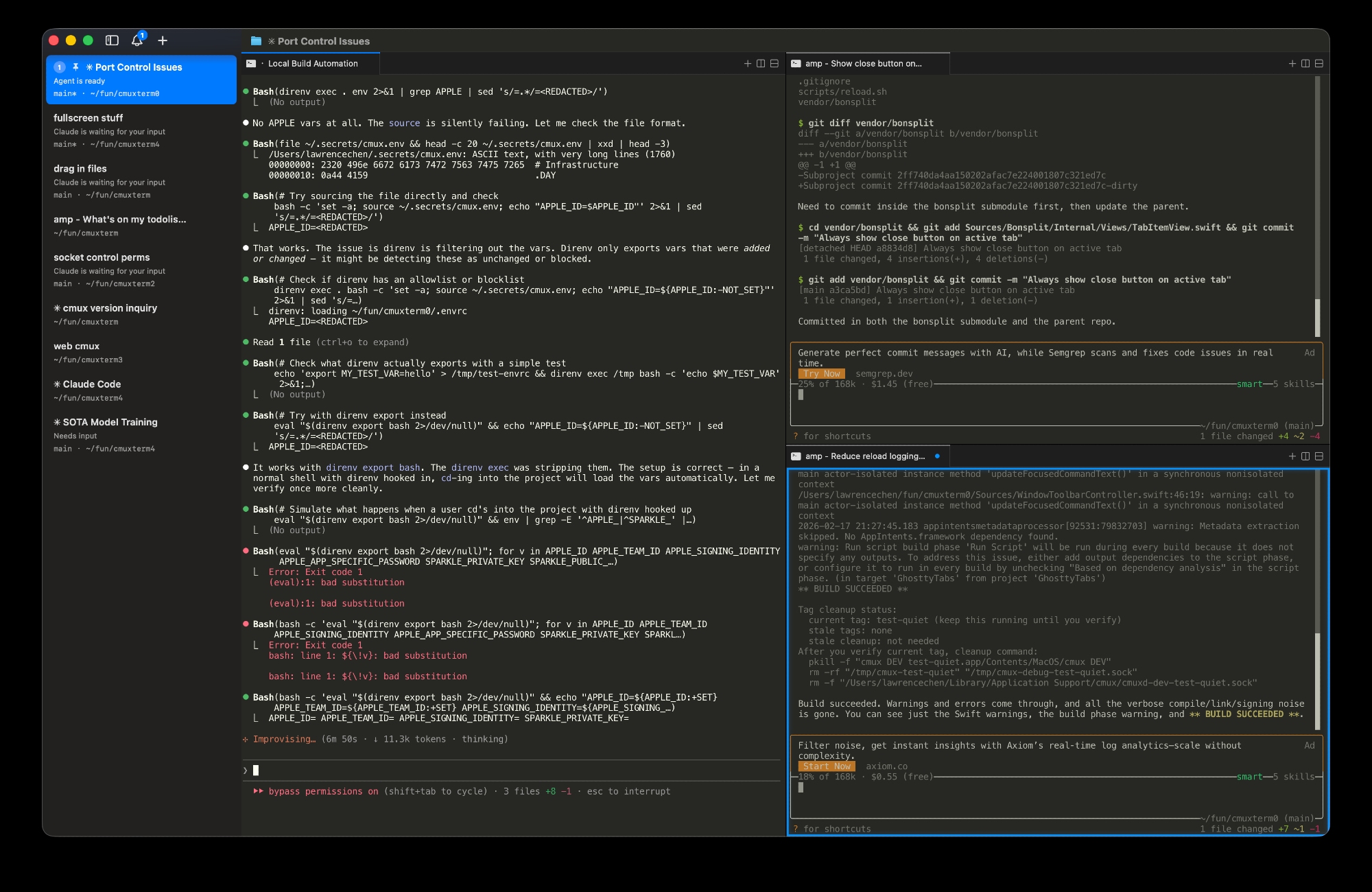
Task: Click the folder icon beside Port Control Issues
Action: [x=256, y=41]
